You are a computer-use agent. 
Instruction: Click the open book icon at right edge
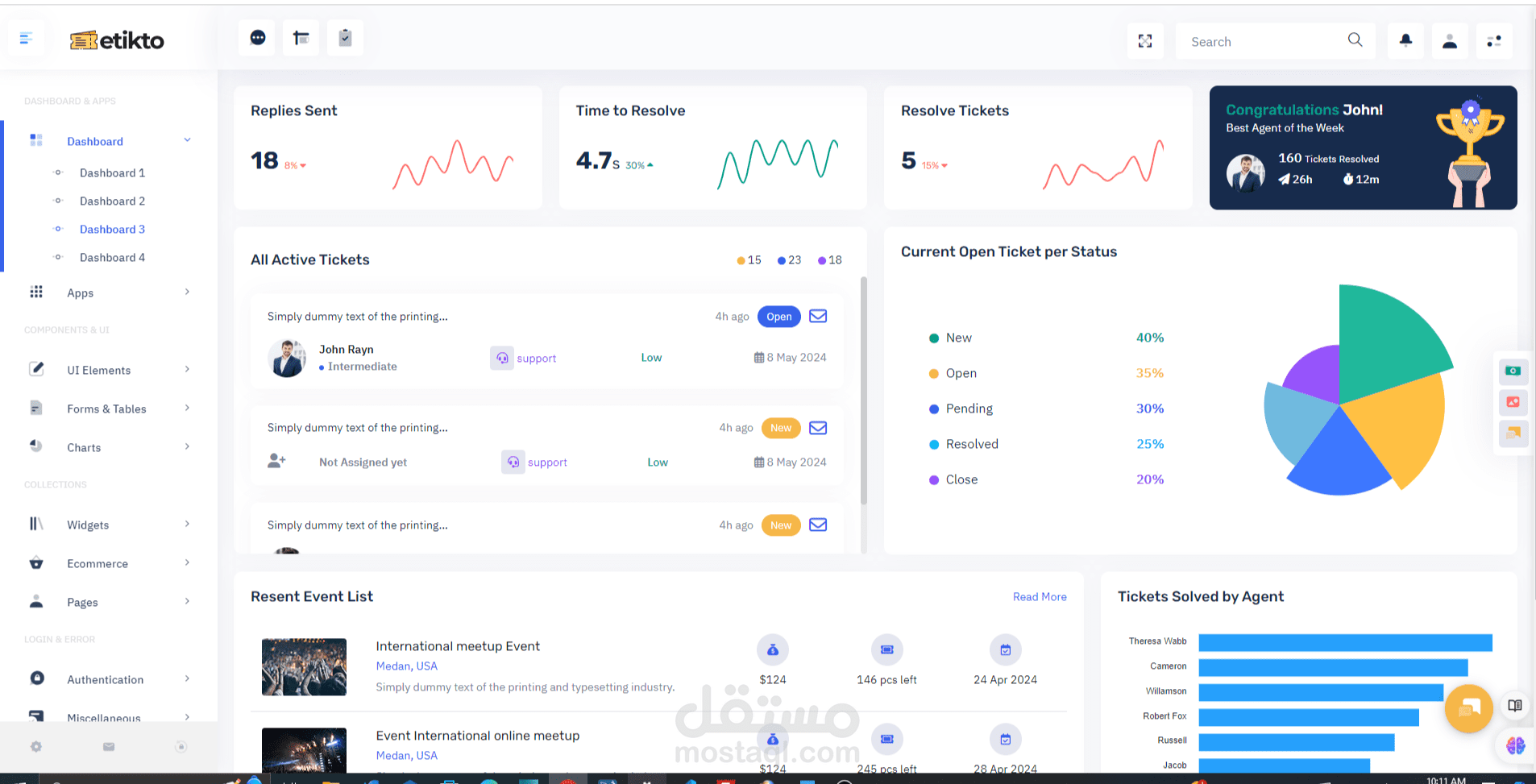point(1515,705)
